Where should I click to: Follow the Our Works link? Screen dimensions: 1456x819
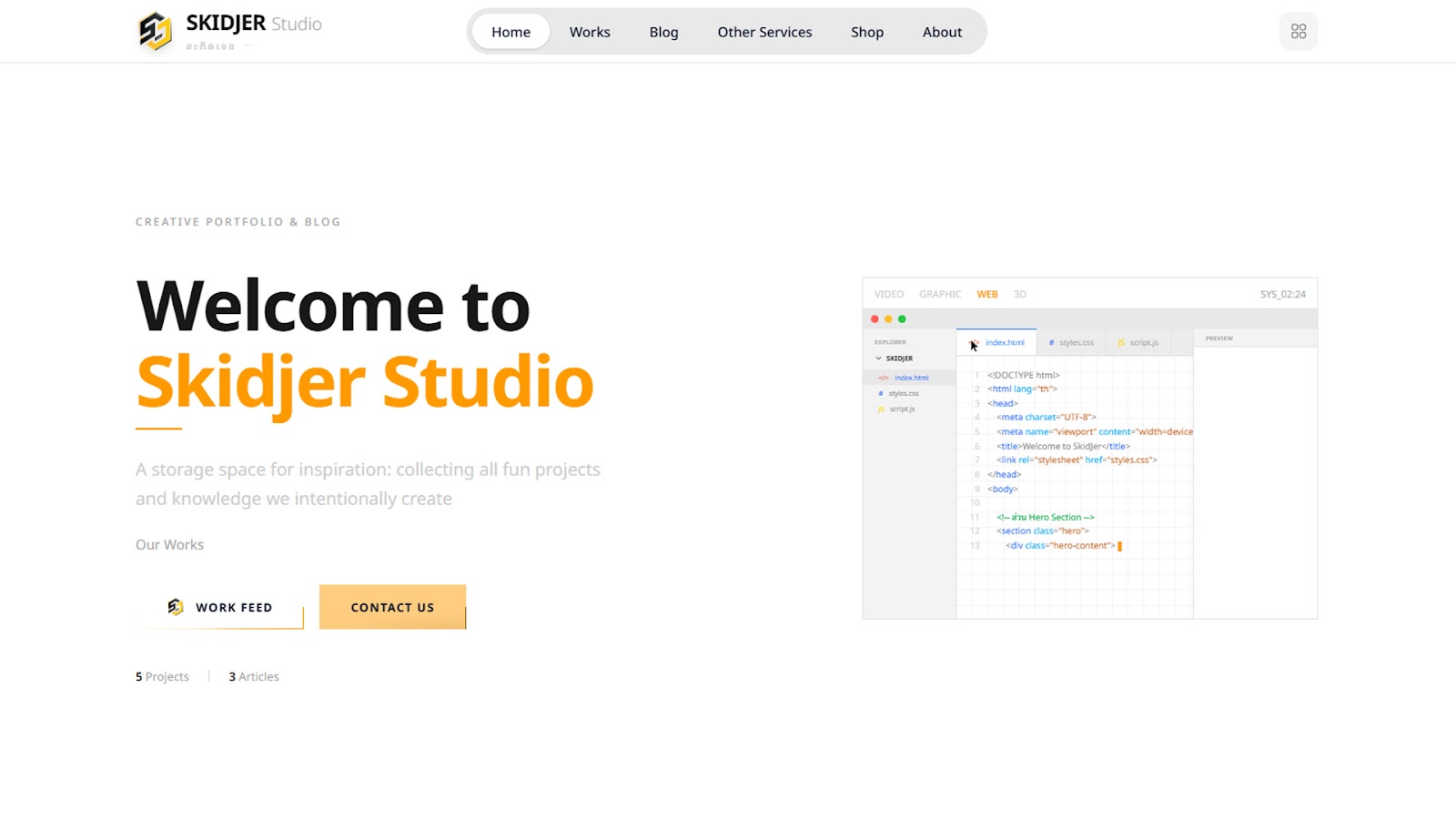[169, 544]
